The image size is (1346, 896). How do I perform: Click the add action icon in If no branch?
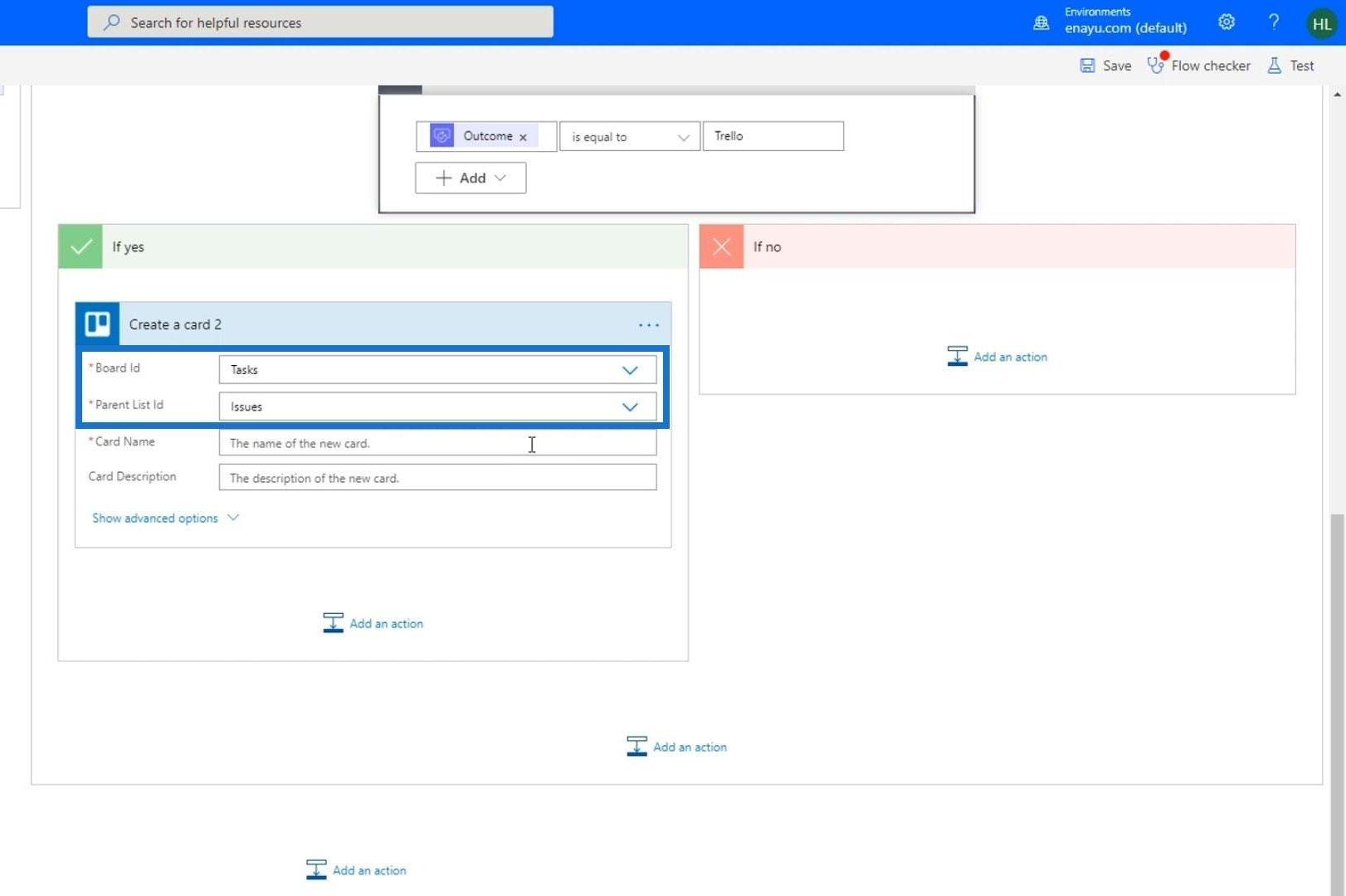pyautogui.click(x=957, y=356)
